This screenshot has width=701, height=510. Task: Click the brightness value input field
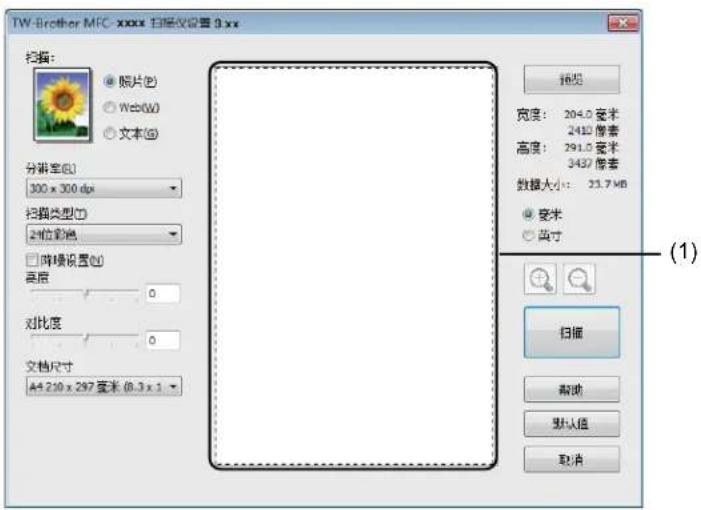163,293
